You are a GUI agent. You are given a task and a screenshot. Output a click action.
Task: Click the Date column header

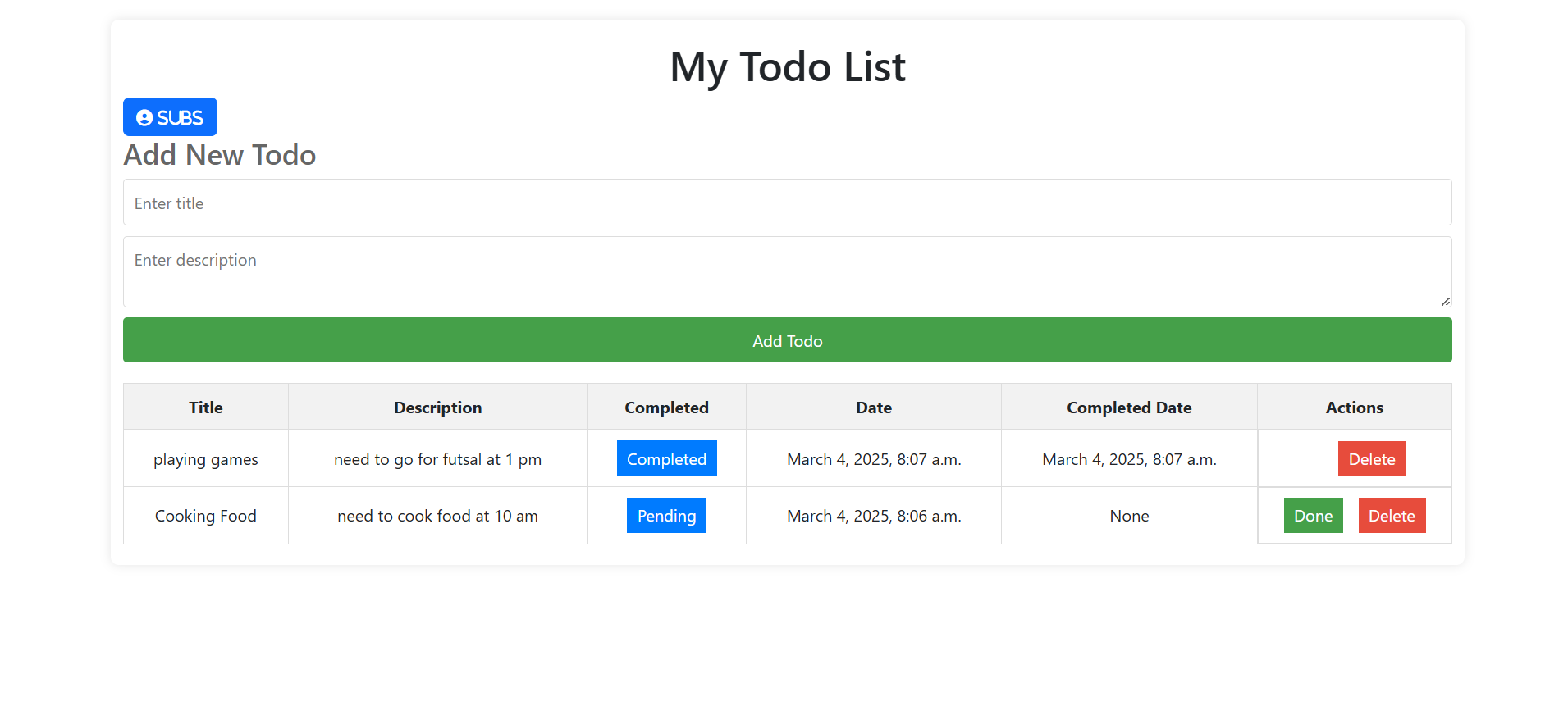tap(873, 408)
